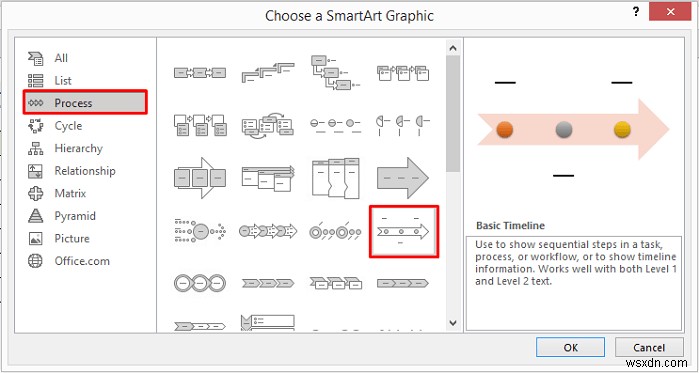Close the Choose a SmartArt Graphic dialog
The image size is (699, 373).
coord(670,12)
